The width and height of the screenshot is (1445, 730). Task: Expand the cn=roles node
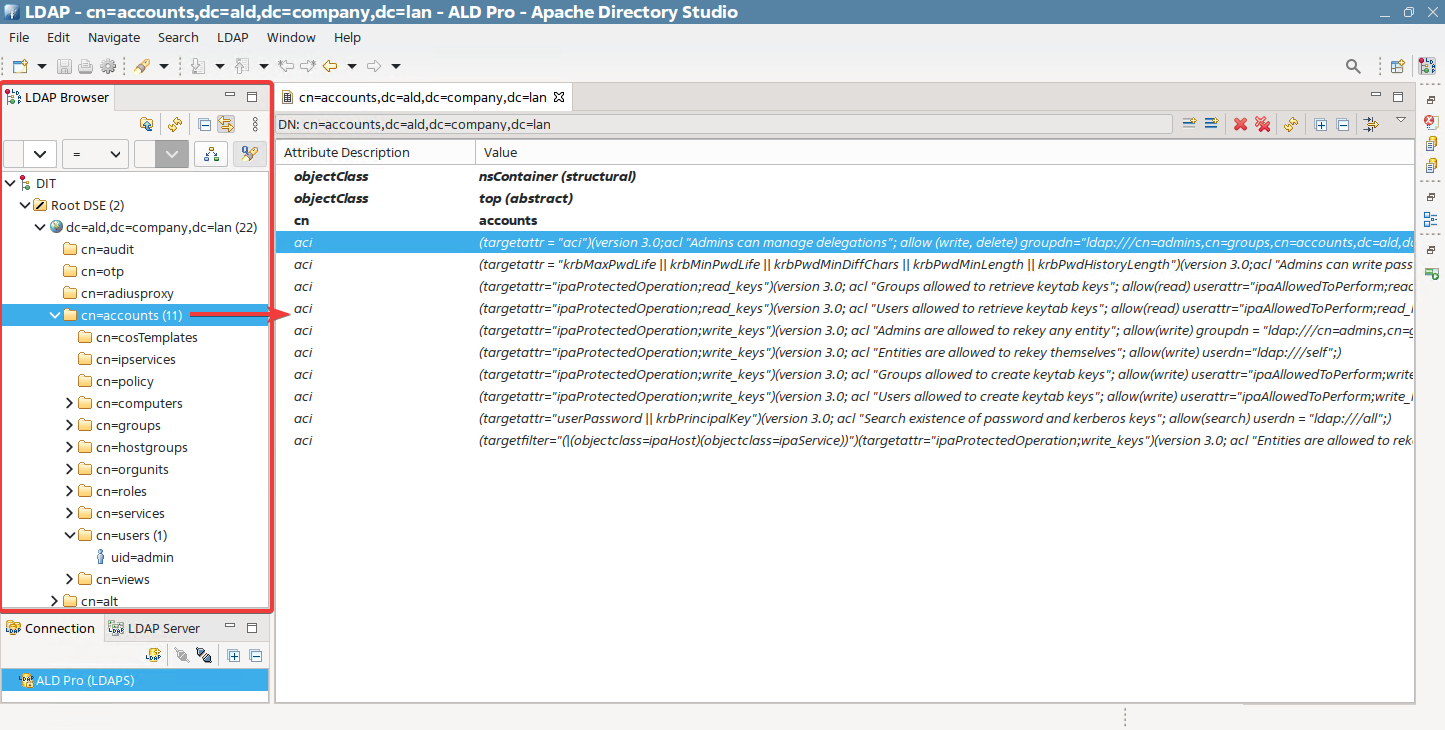coord(70,491)
